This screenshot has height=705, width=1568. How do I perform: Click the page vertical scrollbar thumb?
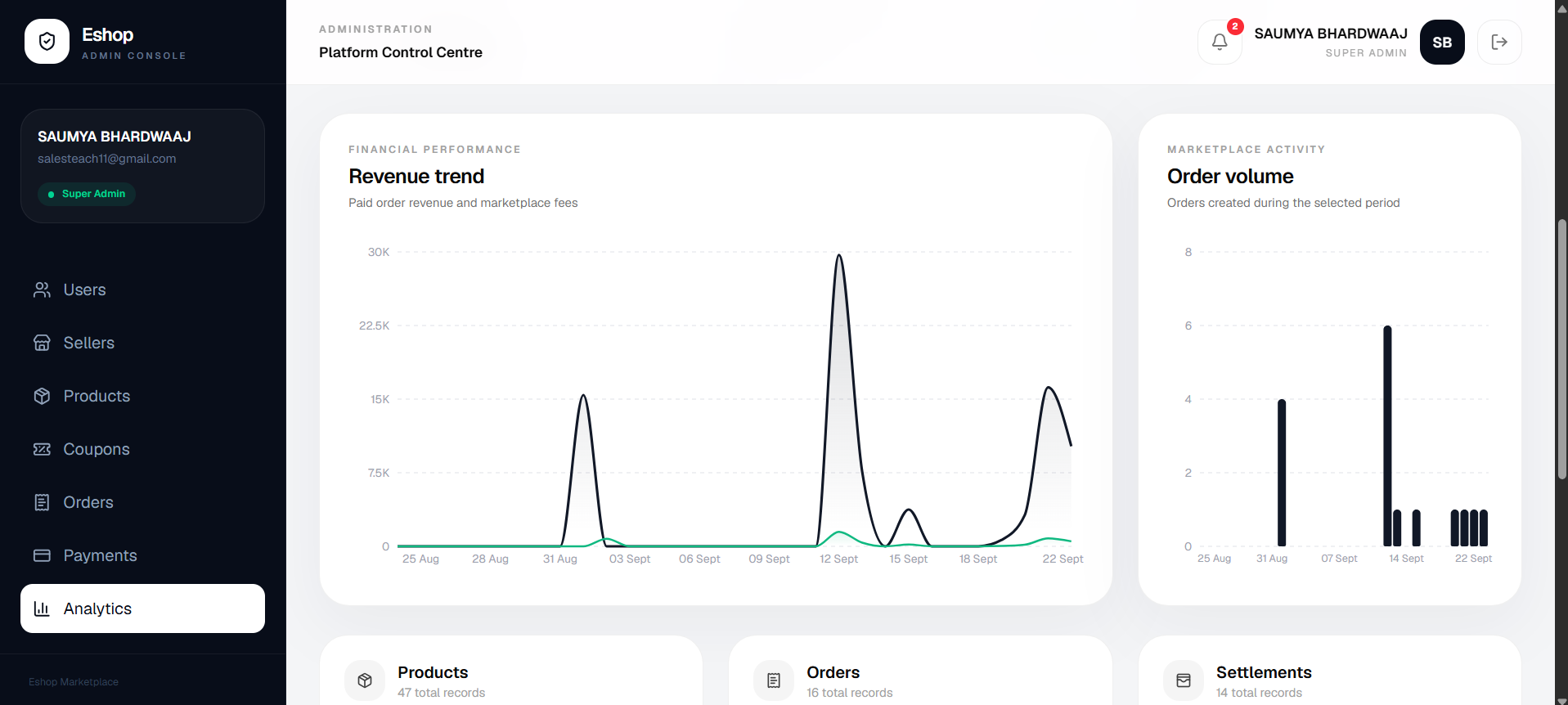click(1561, 349)
